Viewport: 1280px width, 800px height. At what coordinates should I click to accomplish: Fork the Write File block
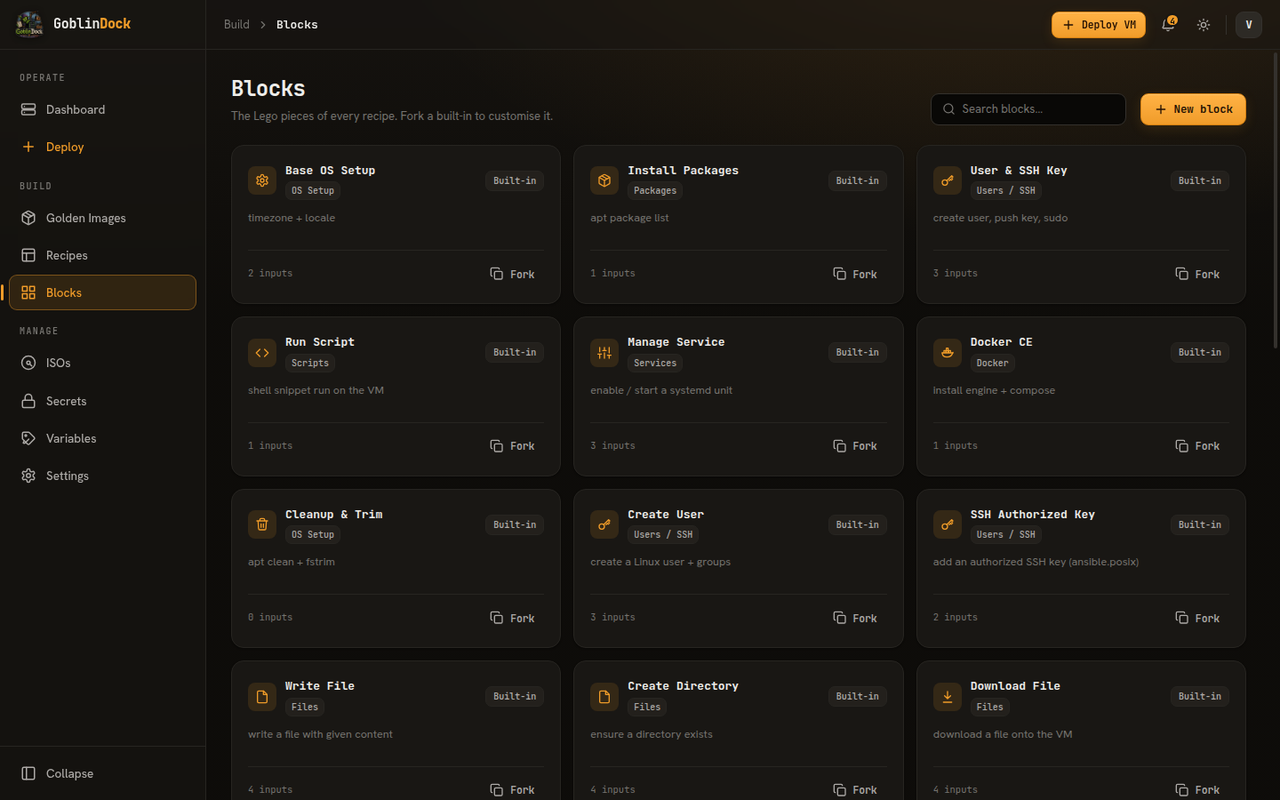click(x=512, y=789)
